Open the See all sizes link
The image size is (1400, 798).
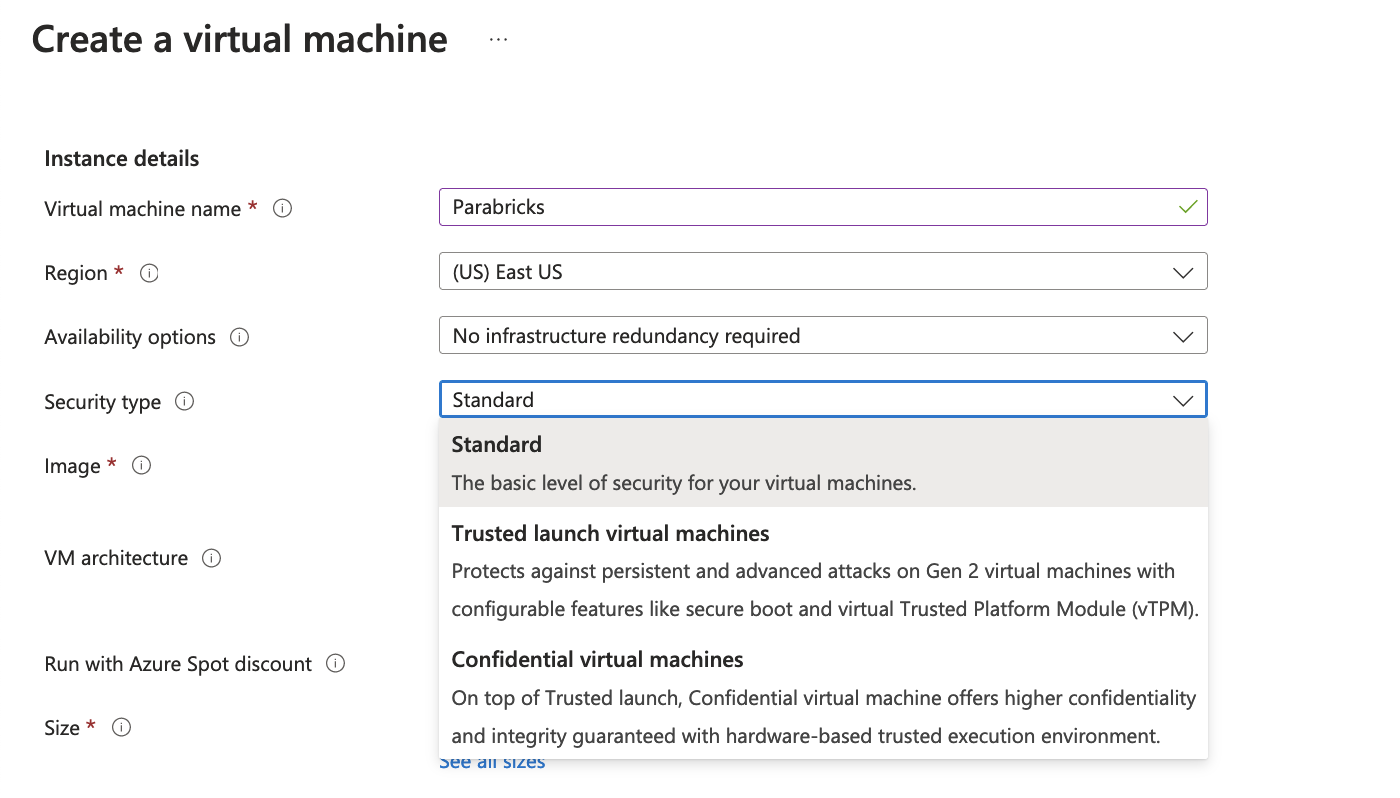coord(493,763)
